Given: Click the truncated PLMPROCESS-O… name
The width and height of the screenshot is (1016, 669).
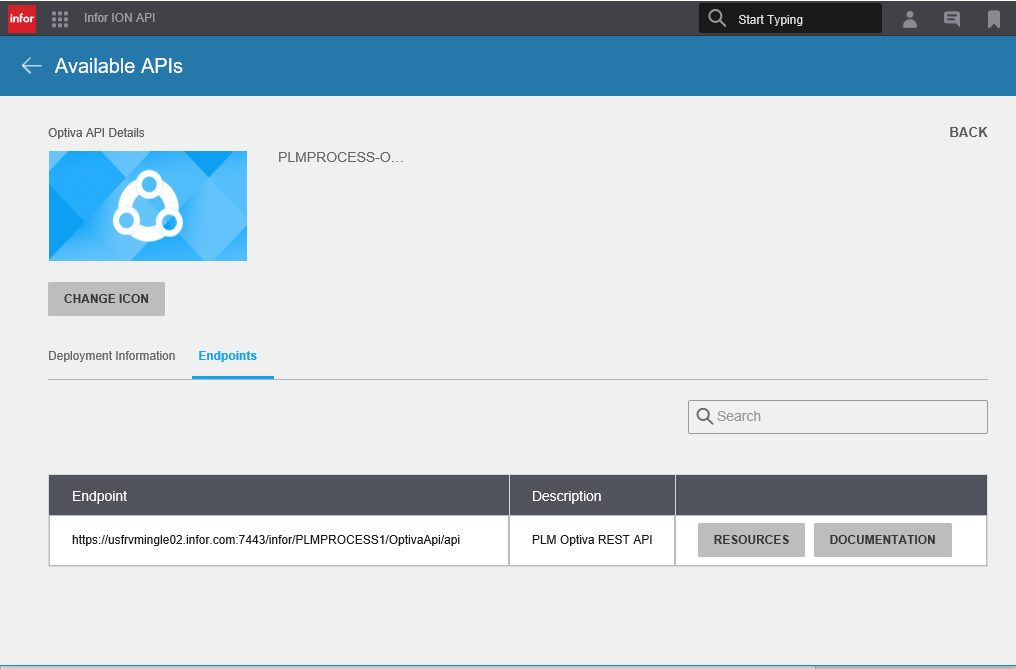Looking at the screenshot, I should [341, 158].
